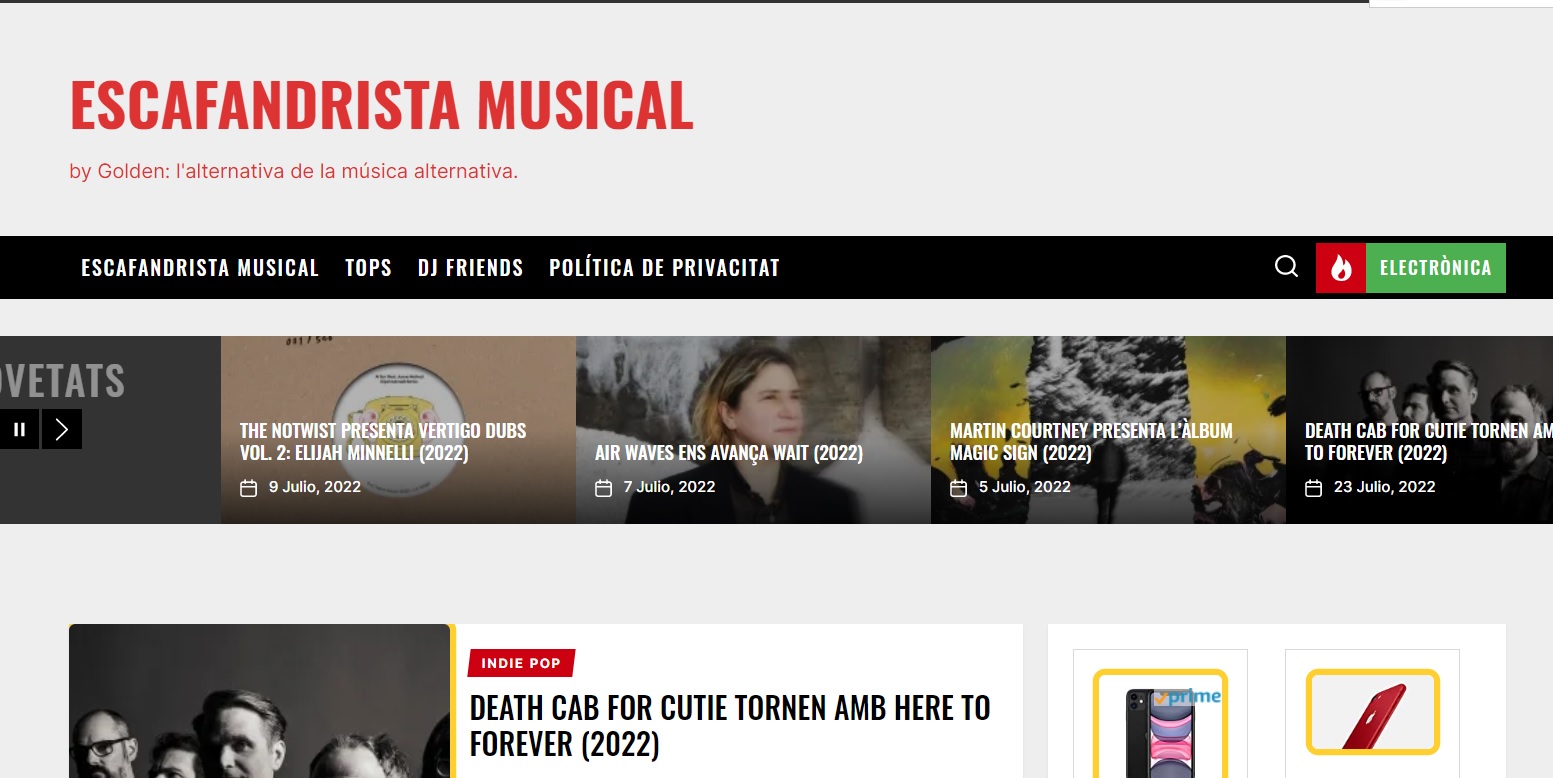1553x778 pixels.
Task: Click the Indie Pop category tag
Action: 521,663
